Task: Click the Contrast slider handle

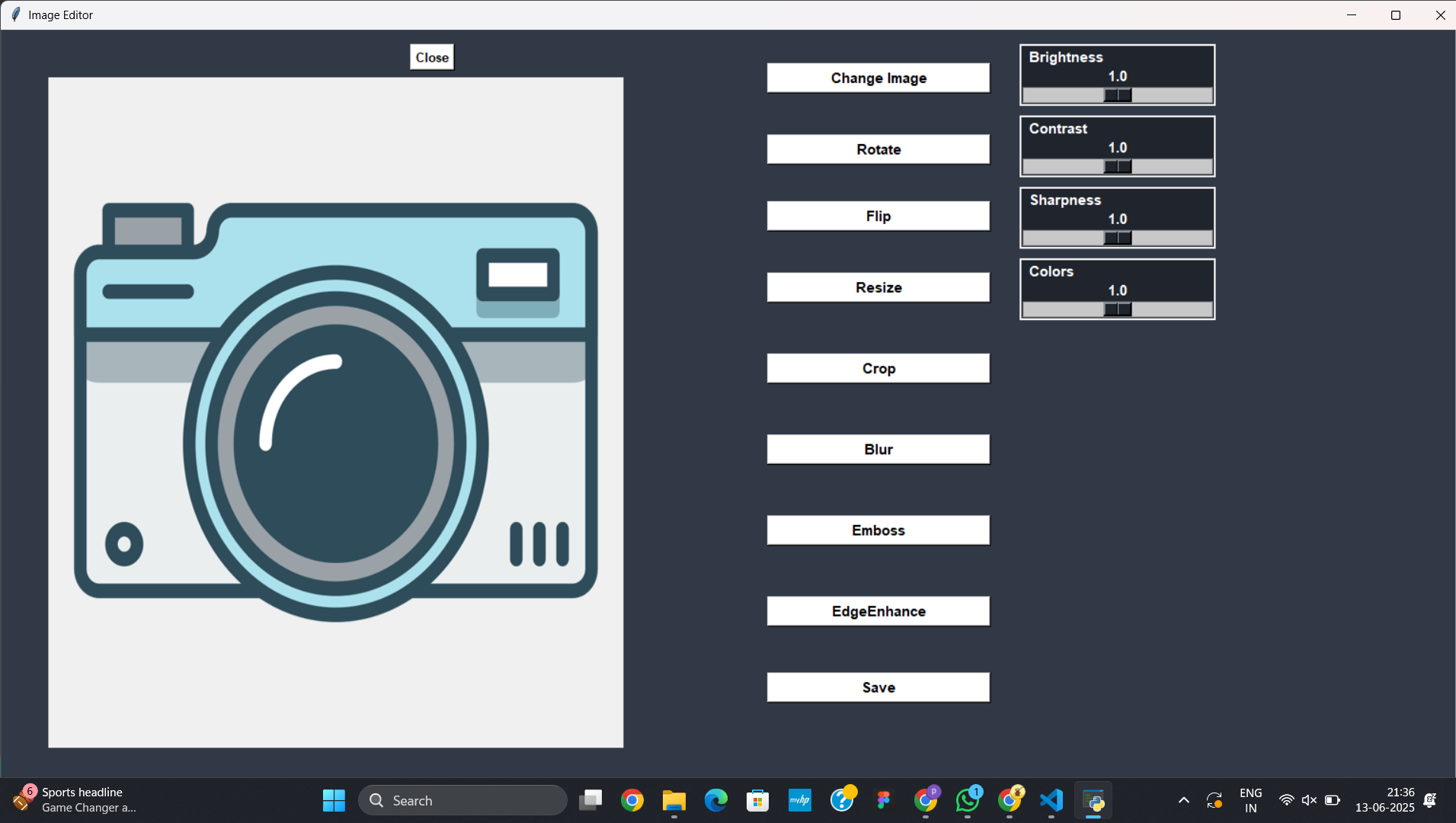Action: 1118,167
